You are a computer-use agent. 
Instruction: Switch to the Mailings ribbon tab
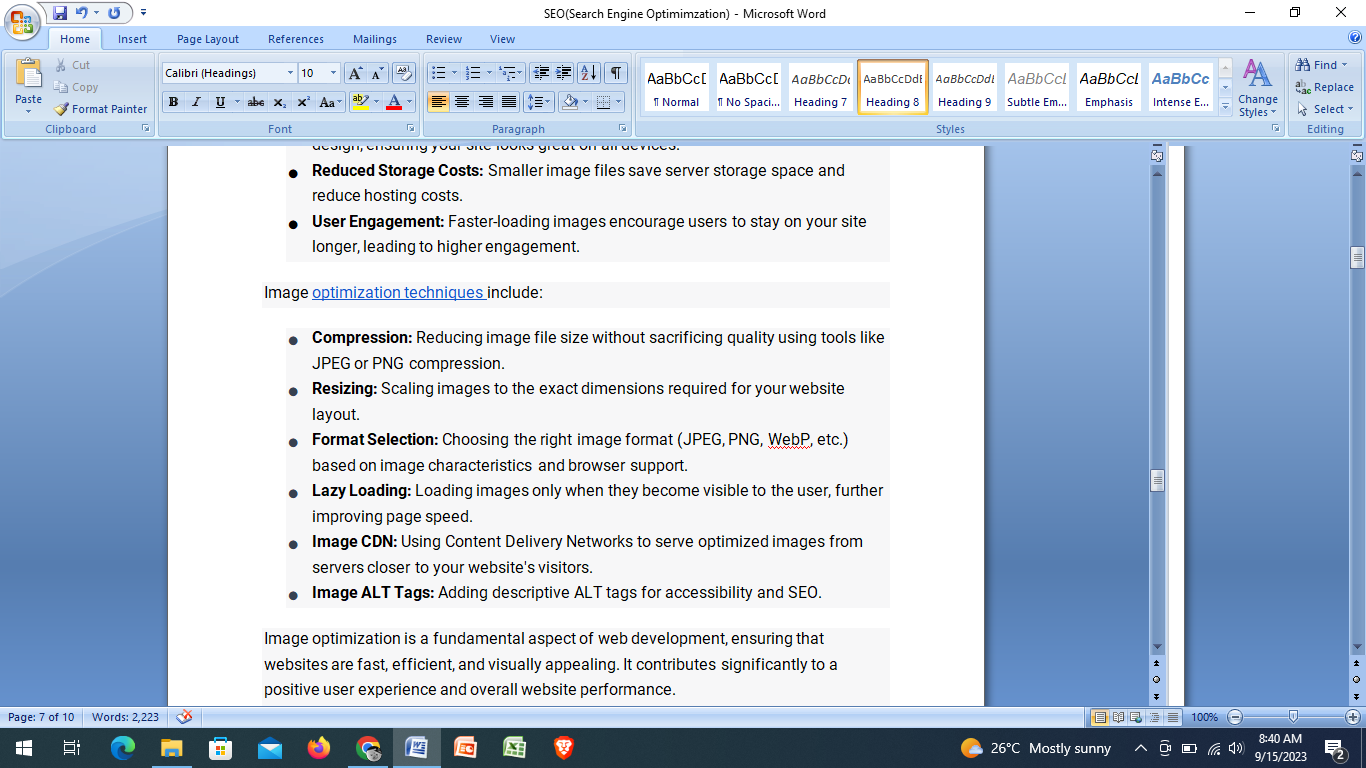[x=374, y=38]
